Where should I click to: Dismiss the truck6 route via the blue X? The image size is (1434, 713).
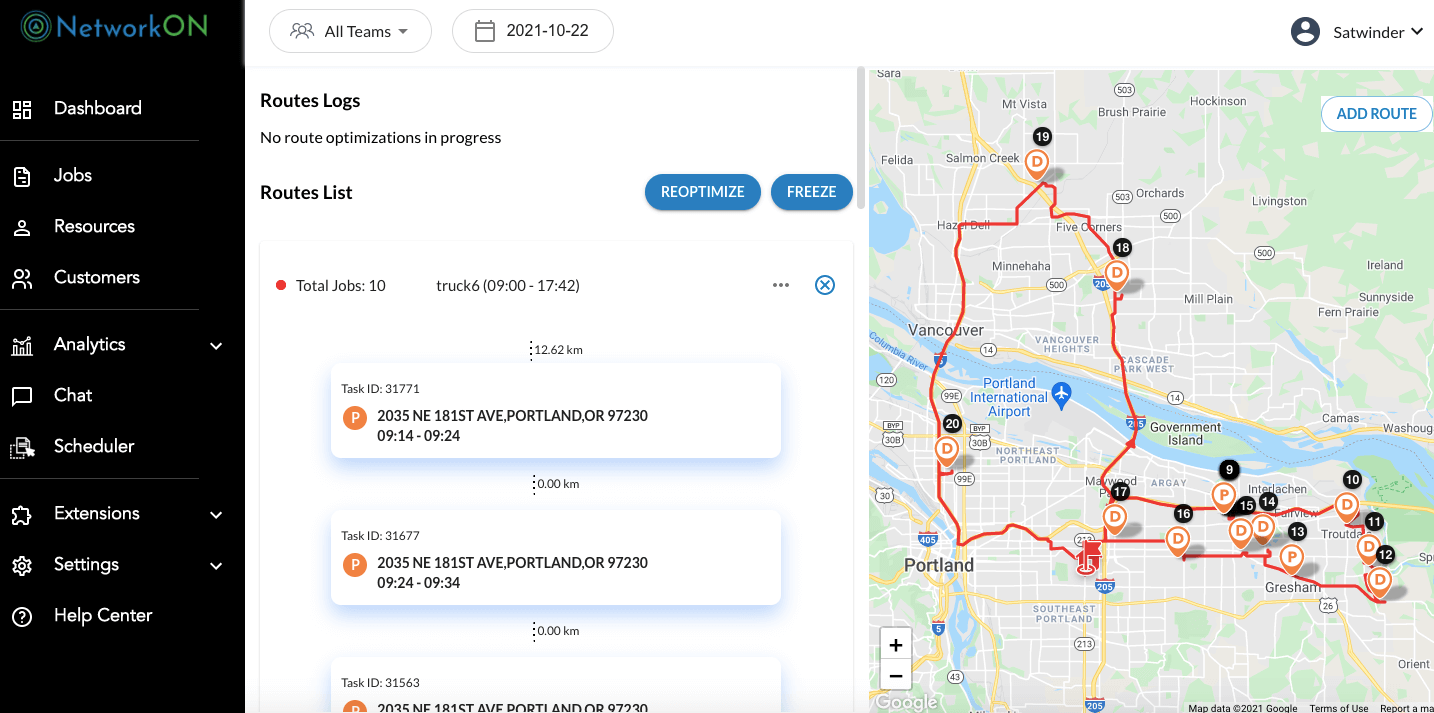click(x=824, y=285)
